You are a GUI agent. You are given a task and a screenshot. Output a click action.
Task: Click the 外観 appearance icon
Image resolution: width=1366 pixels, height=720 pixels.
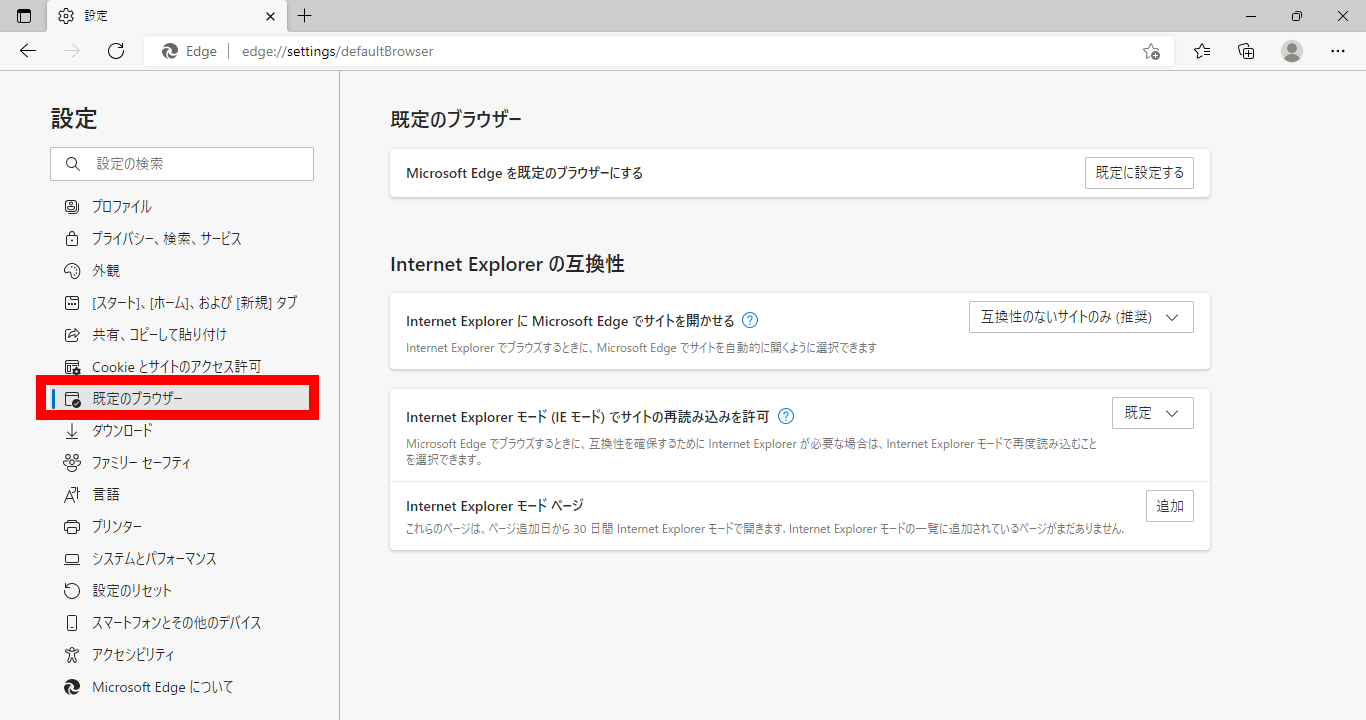(x=72, y=271)
